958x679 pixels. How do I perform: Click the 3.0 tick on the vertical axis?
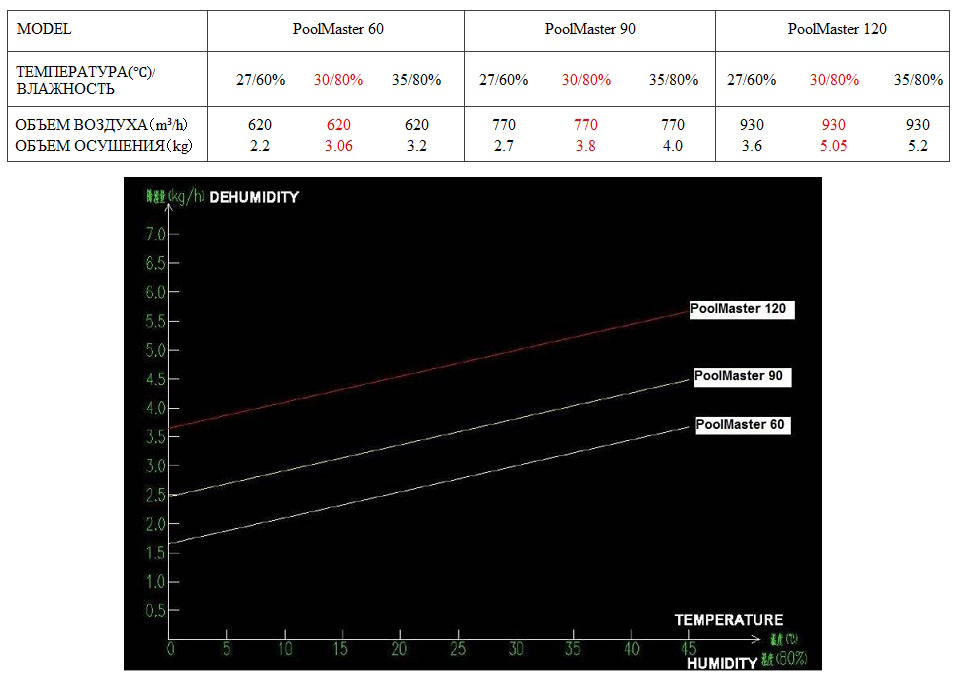click(155, 466)
